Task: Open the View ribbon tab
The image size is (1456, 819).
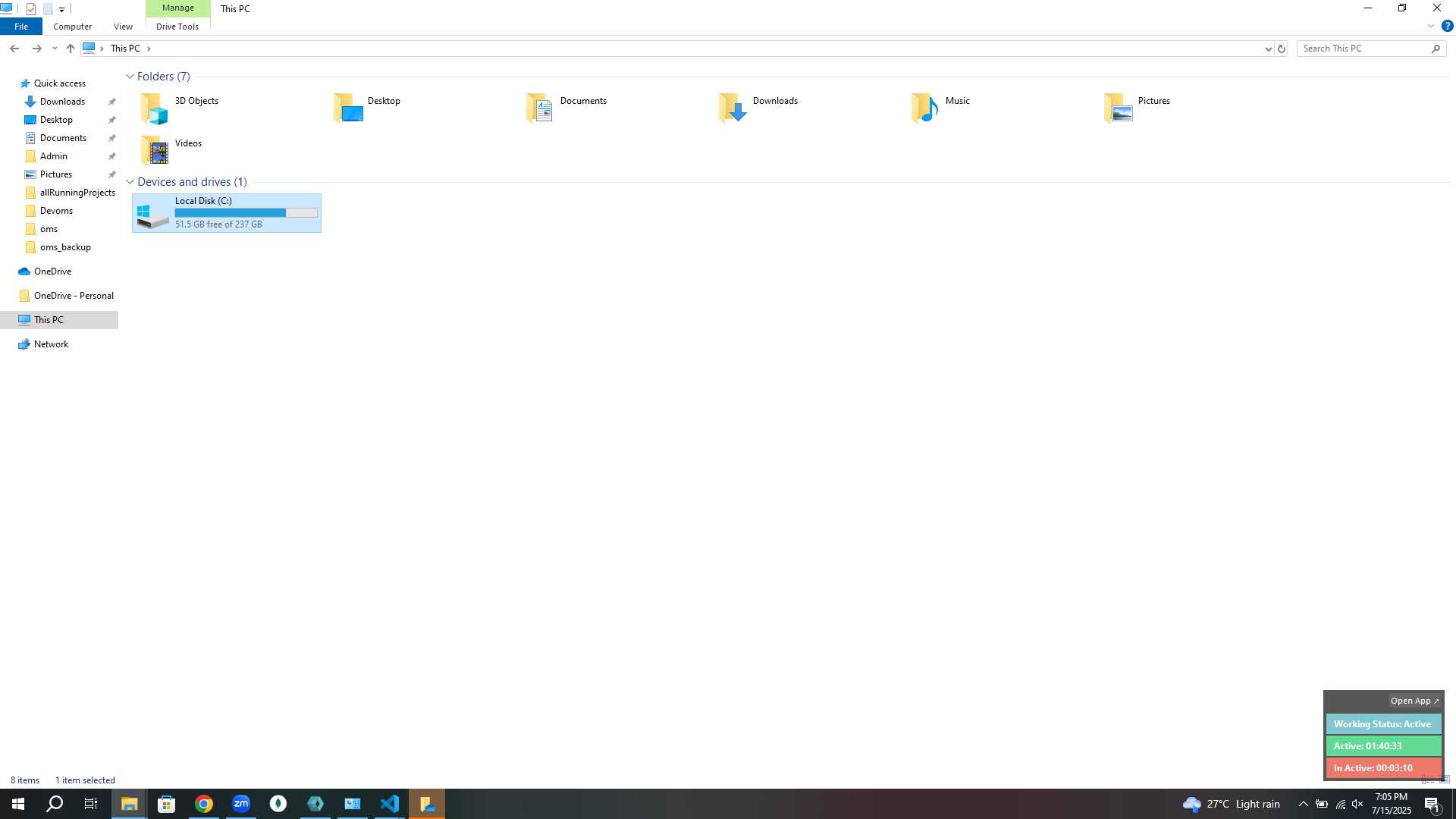Action: [x=123, y=27]
